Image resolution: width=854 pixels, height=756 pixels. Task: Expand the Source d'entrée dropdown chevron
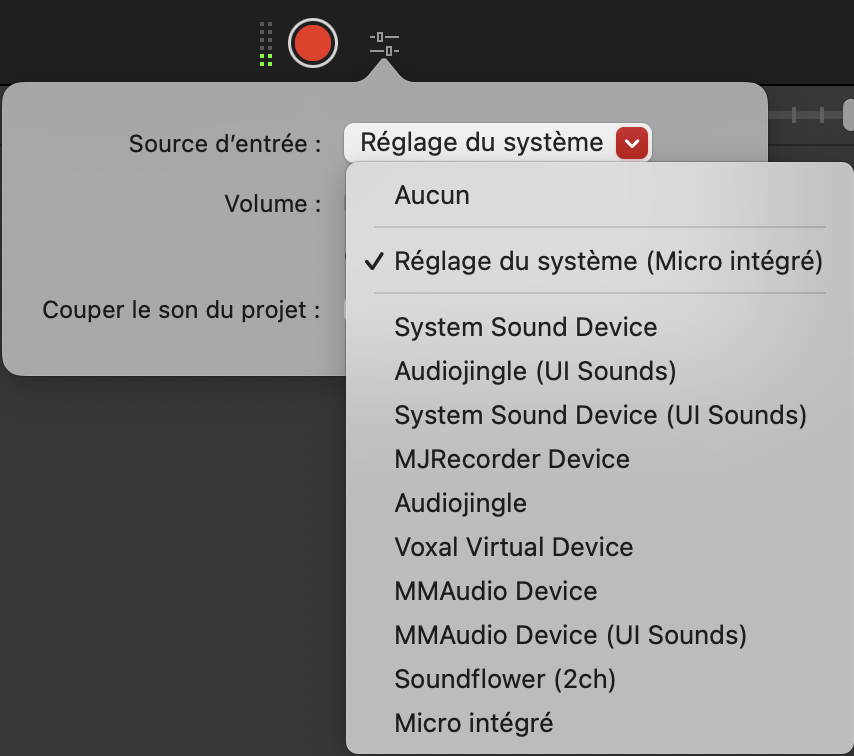pyautogui.click(x=631, y=143)
